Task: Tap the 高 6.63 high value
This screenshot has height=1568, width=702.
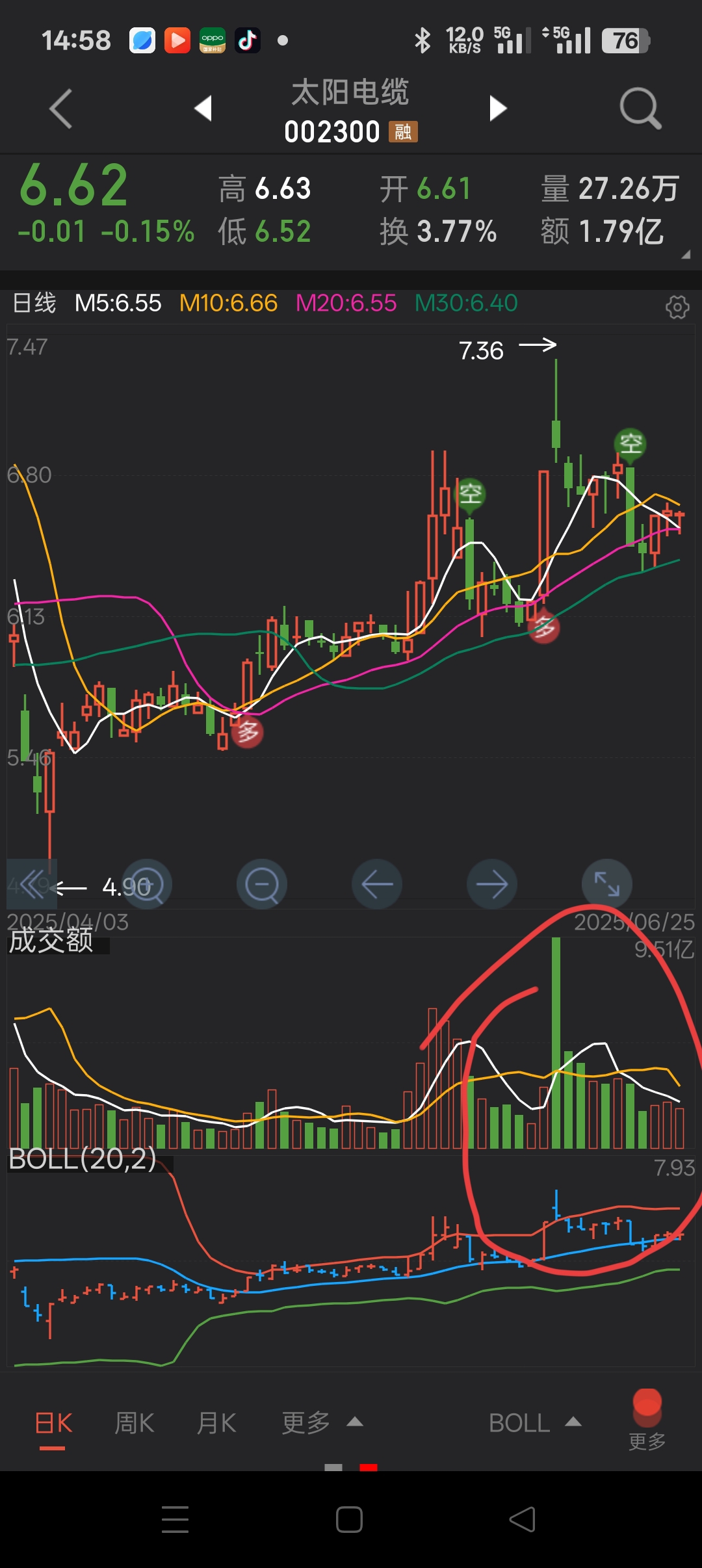Action: tap(265, 189)
